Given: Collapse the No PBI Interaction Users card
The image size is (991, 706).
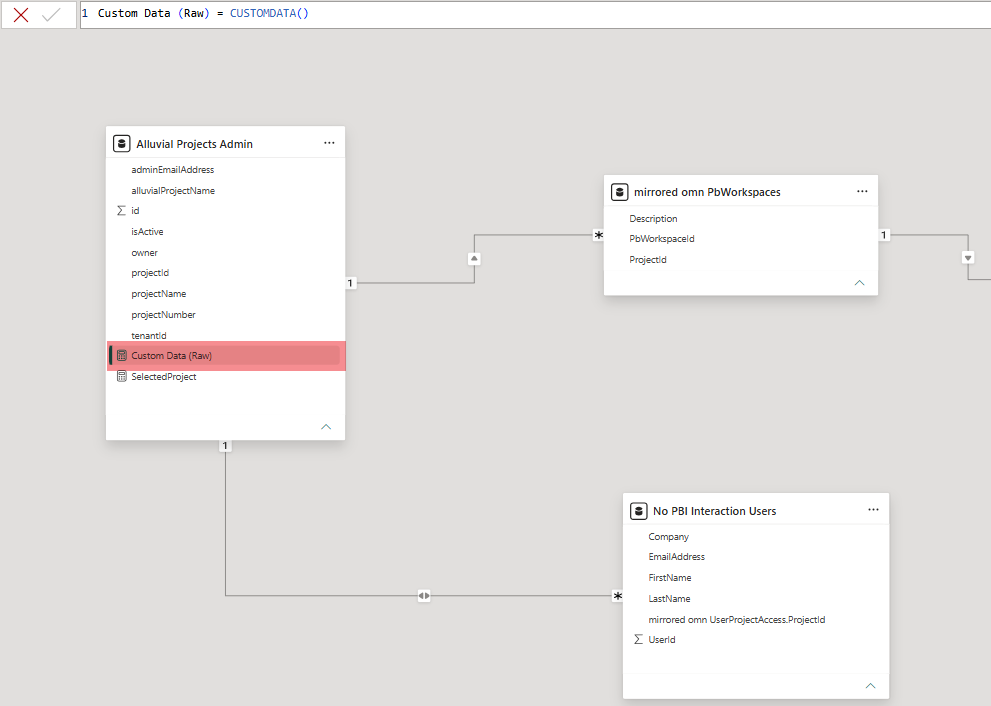Looking at the screenshot, I should click(x=870, y=686).
